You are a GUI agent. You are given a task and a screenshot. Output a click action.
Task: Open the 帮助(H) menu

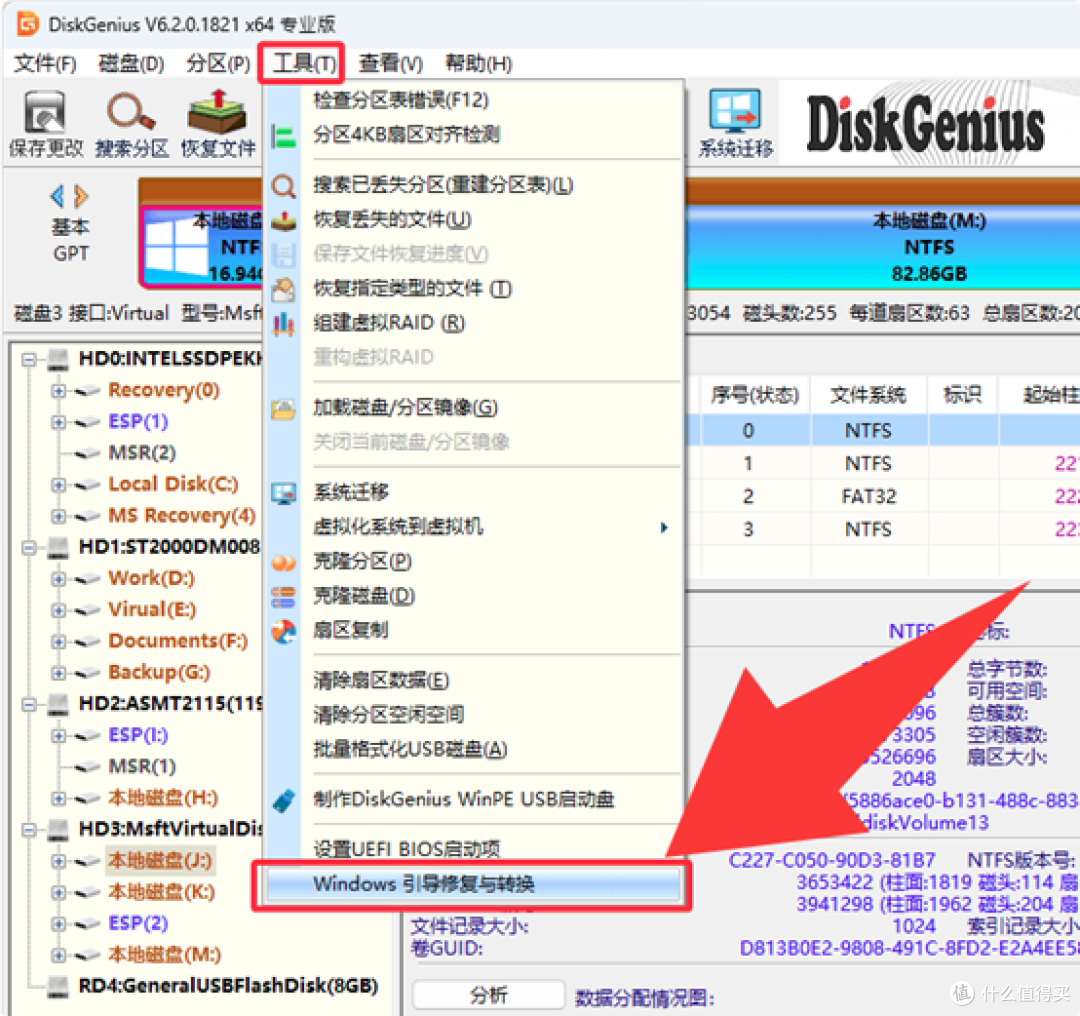tap(478, 63)
